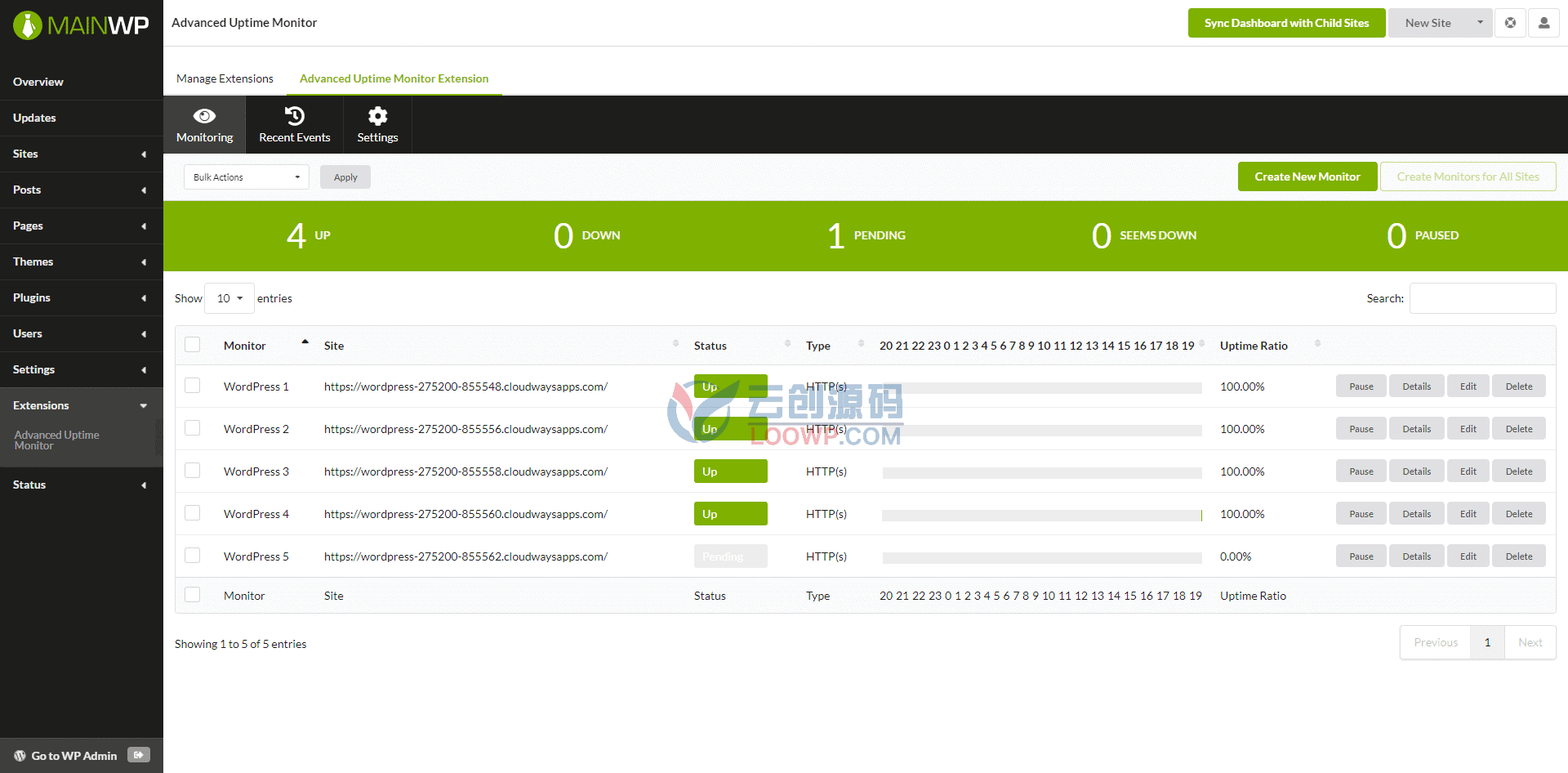1568x773 pixels.
Task: Expand the Pages sidebar menu
Action: pyautogui.click(x=81, y=226)
